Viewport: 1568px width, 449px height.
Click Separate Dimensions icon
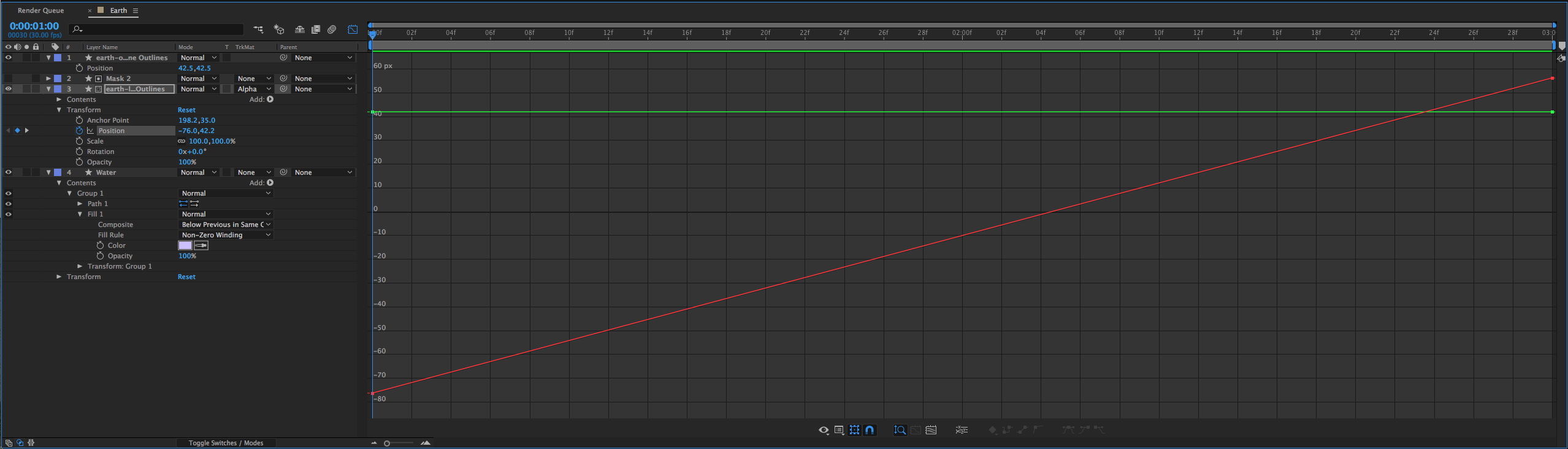[x=962, y=430]
